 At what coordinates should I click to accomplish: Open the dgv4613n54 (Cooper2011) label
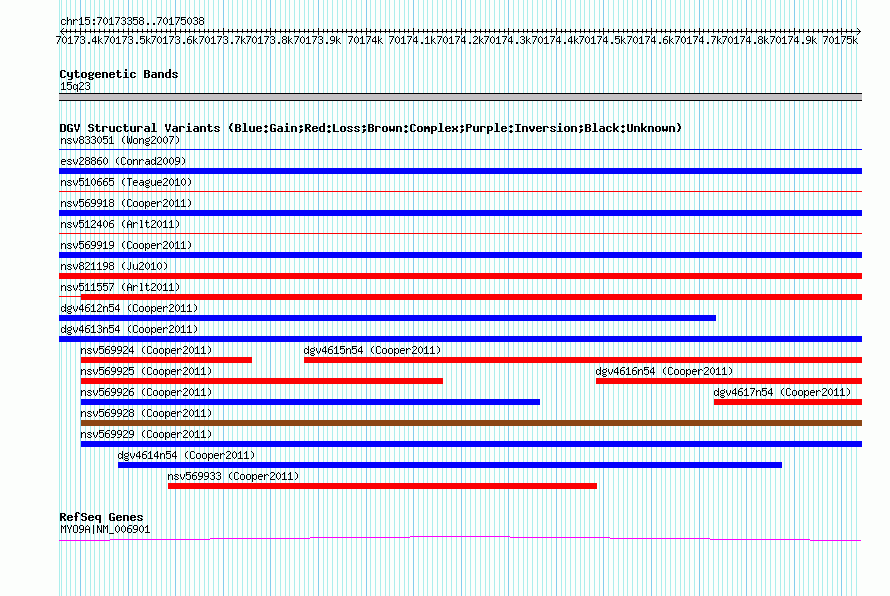tap(129, 329)
